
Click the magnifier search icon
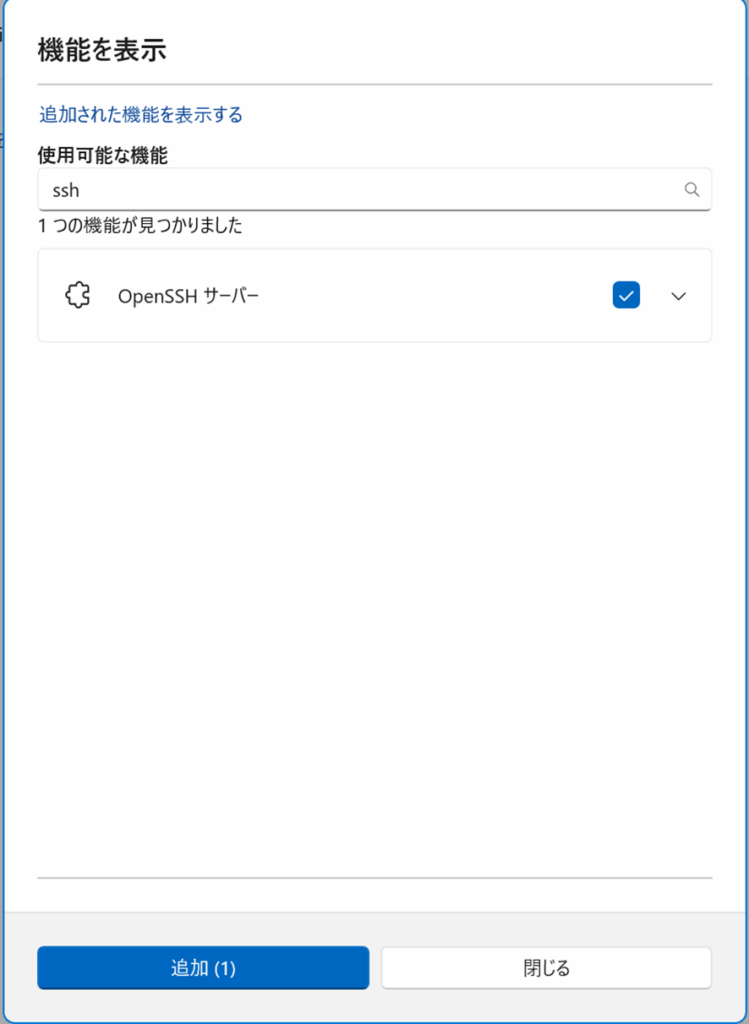(692, 190)
